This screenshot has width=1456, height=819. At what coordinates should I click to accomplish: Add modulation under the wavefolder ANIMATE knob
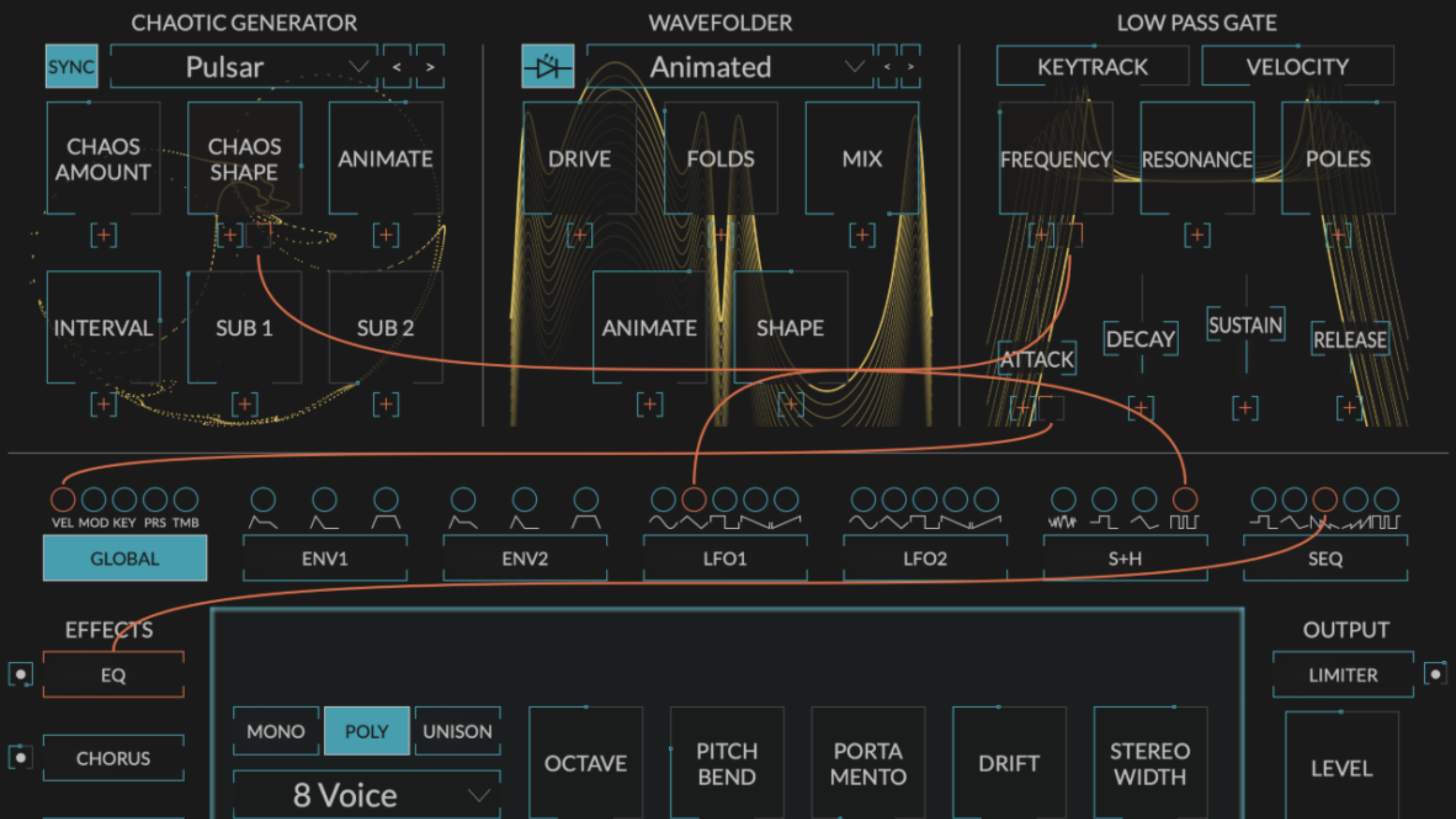click(x=650, y=404)
